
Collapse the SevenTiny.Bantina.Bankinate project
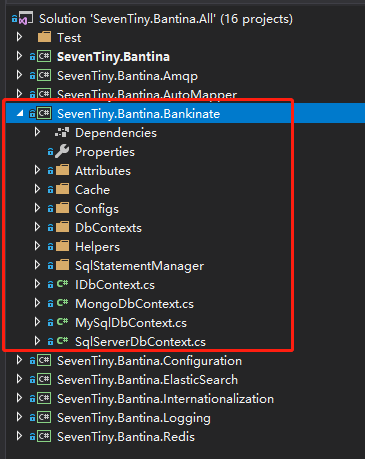click(x=20, y=113)
